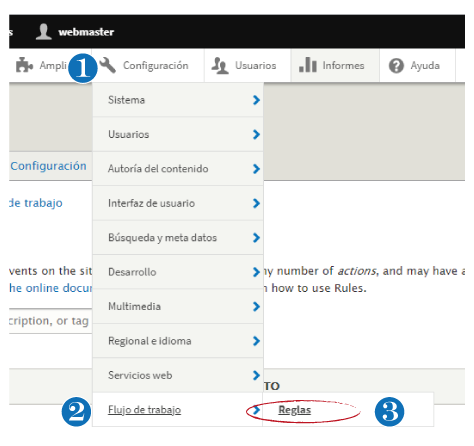Click the bar chart Informes icon
This screenshot has height=446, width=474.
point(308,65)
